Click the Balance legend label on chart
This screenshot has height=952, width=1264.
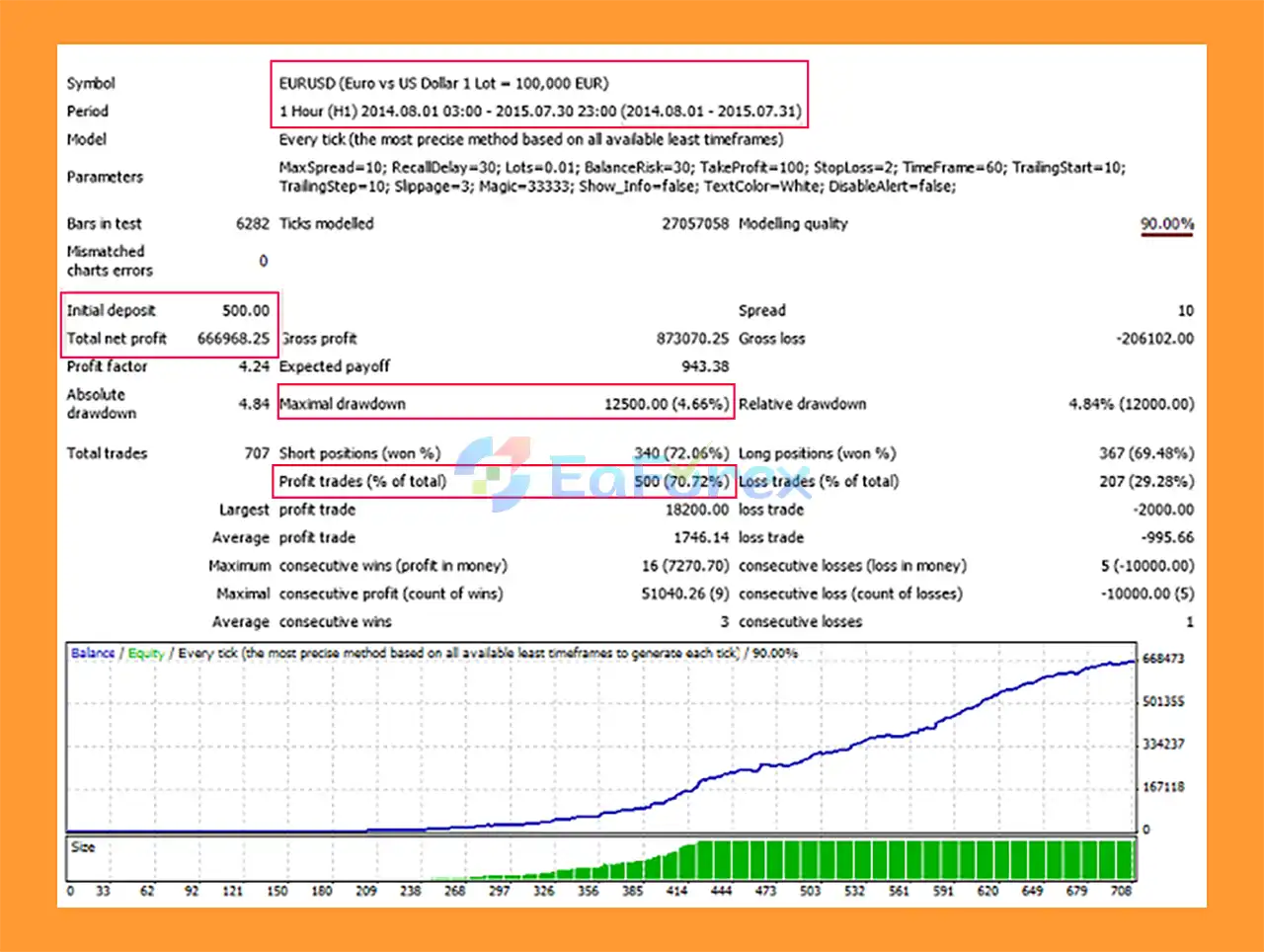[x=93, y=653]
